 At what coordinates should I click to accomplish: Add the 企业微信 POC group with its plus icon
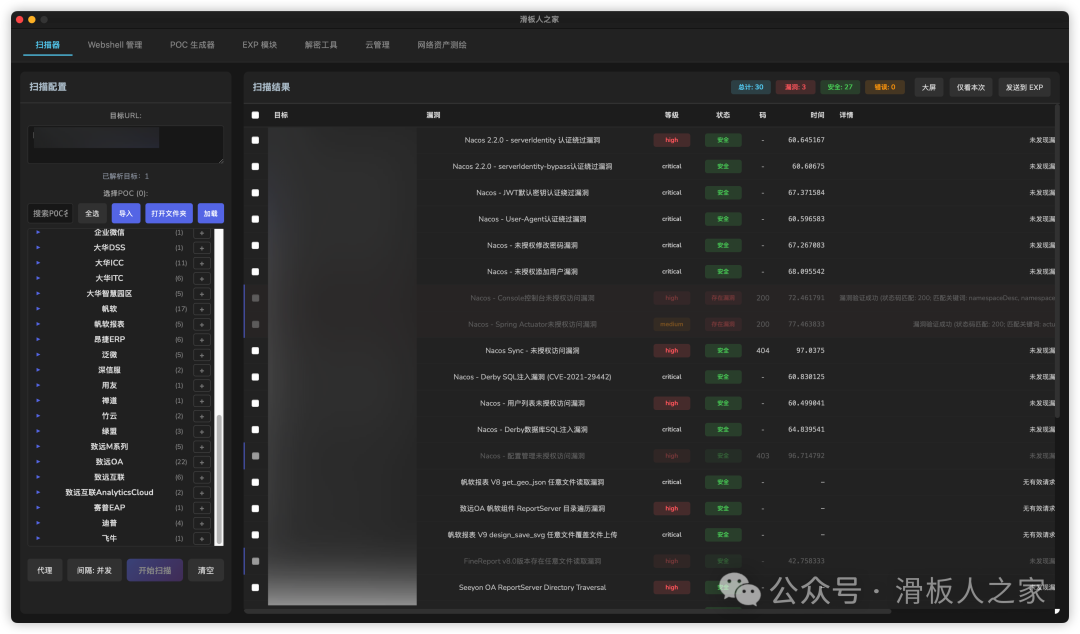click(202, 233)
